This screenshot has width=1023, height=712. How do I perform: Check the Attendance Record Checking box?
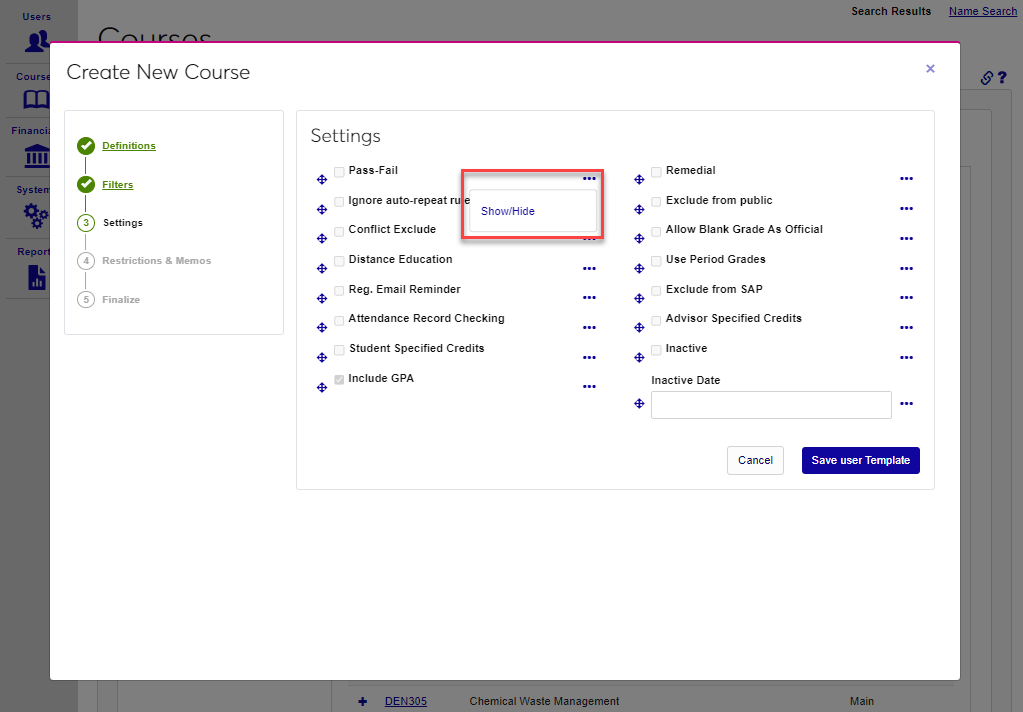click(x=339, y=321)
